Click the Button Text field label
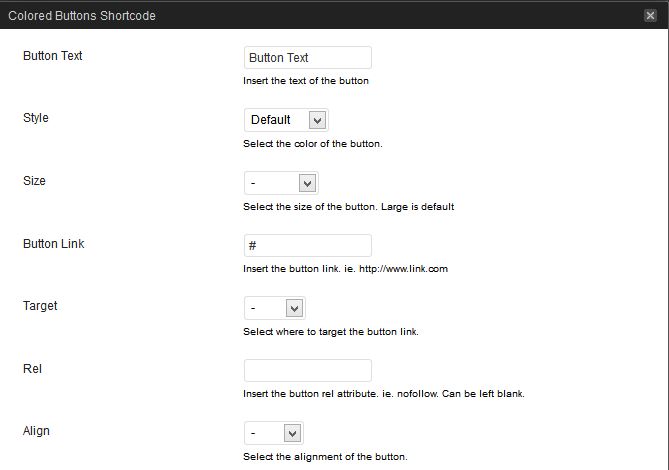This screenshot has width=669, height=470. 53,56
